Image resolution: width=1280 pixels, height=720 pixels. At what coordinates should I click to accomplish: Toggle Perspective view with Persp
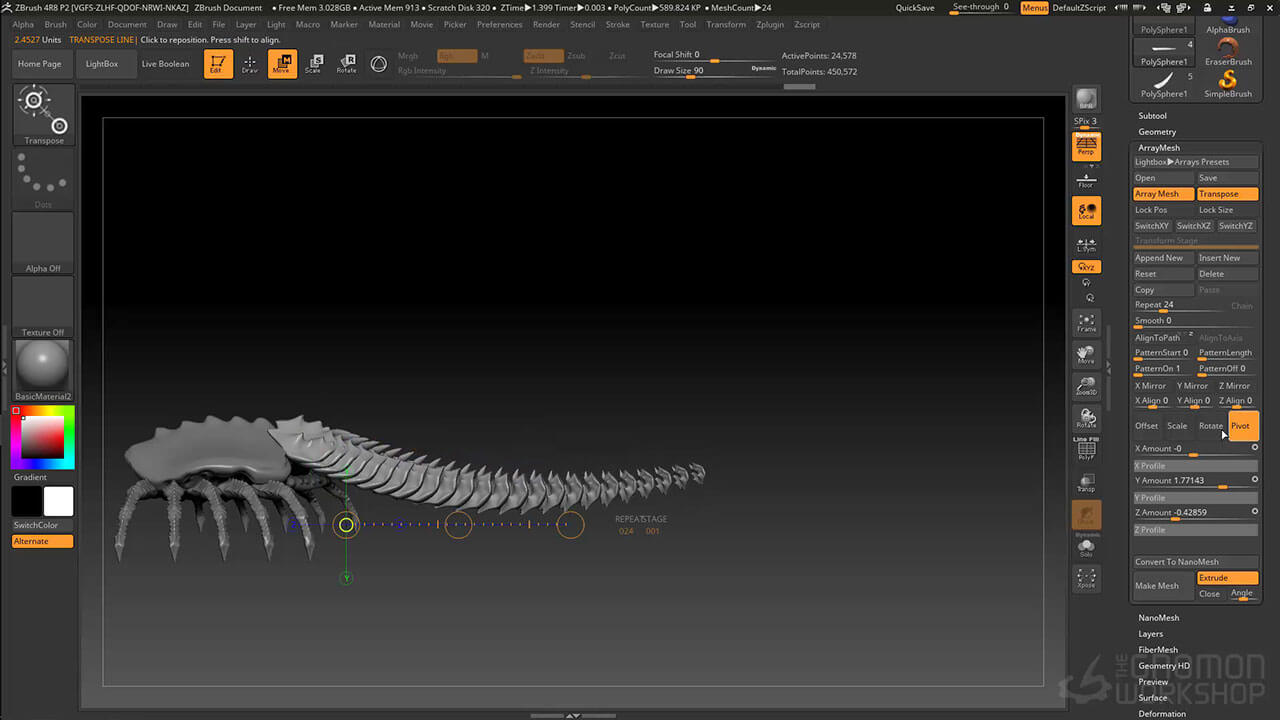click(x=1086, y=147)
